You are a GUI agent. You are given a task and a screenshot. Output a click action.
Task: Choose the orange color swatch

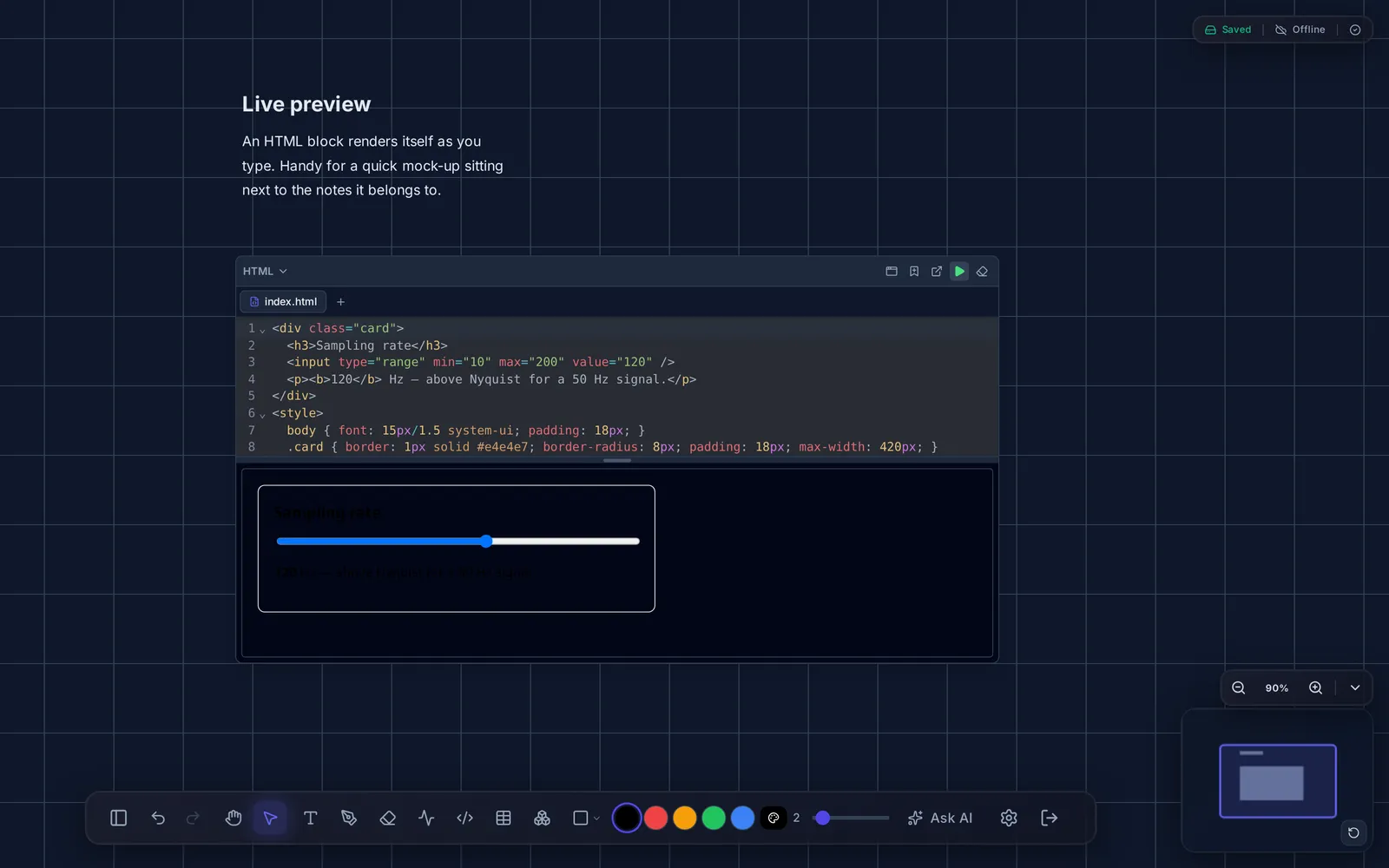pyautogui.click(x=685, y=818)
